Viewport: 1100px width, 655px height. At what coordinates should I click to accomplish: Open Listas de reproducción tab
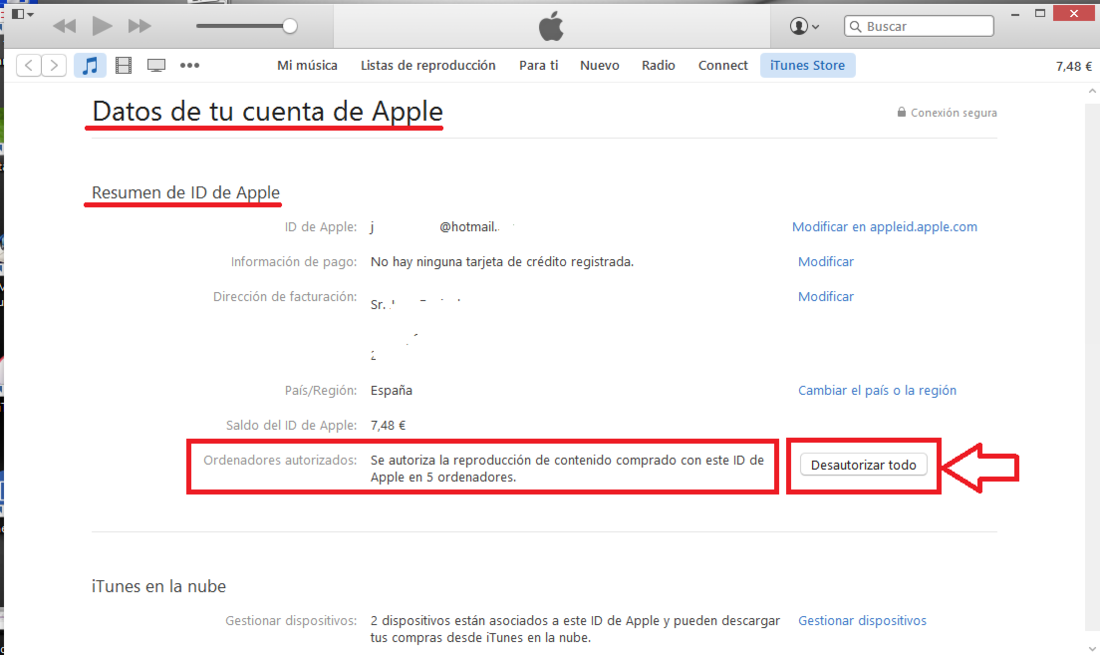(x=428, y=65)
